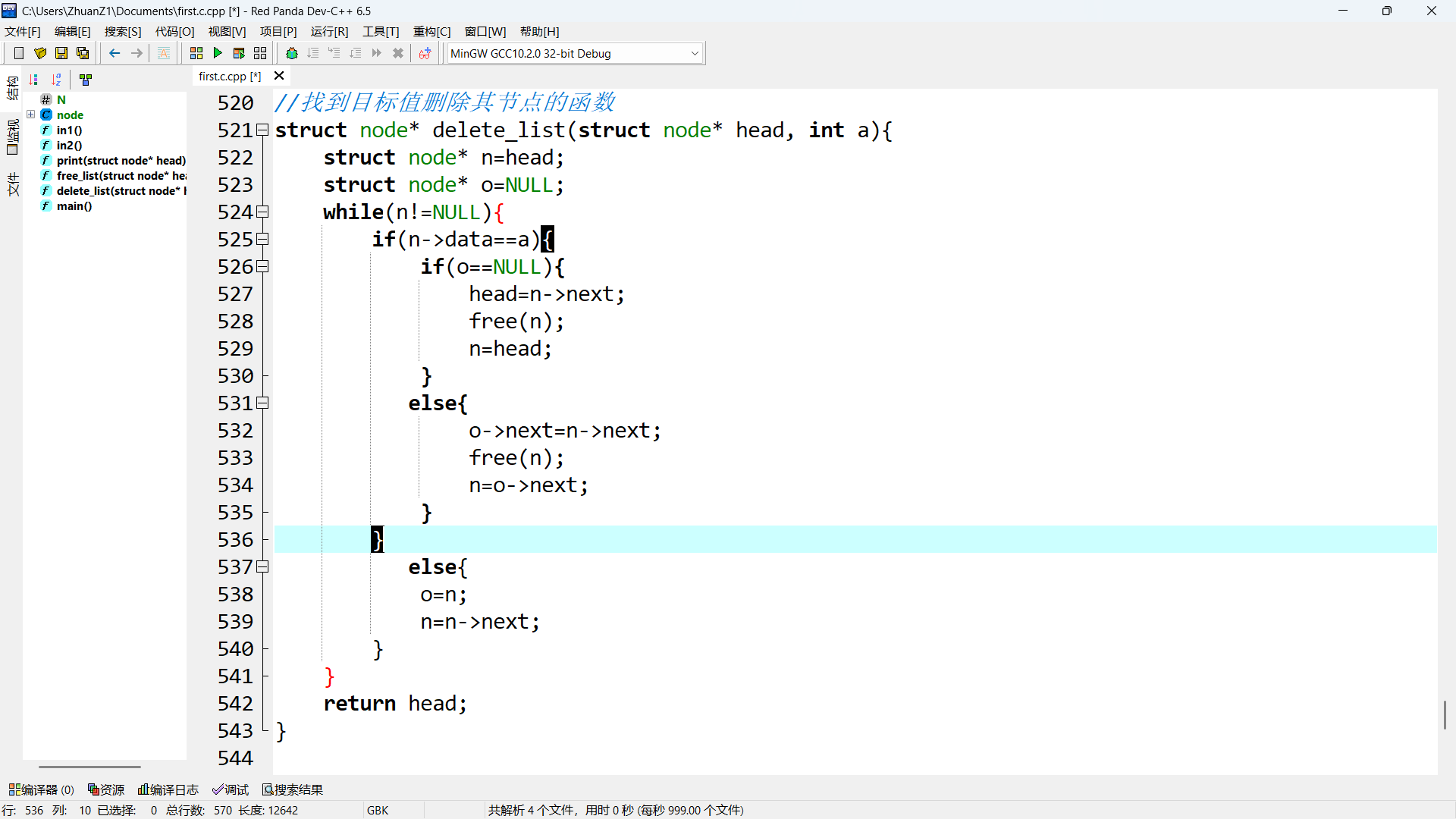Open the 编译日志 bottom panel
Image resolution: width=1456 pixels, height=819 pixels.
tap(168, 789)
